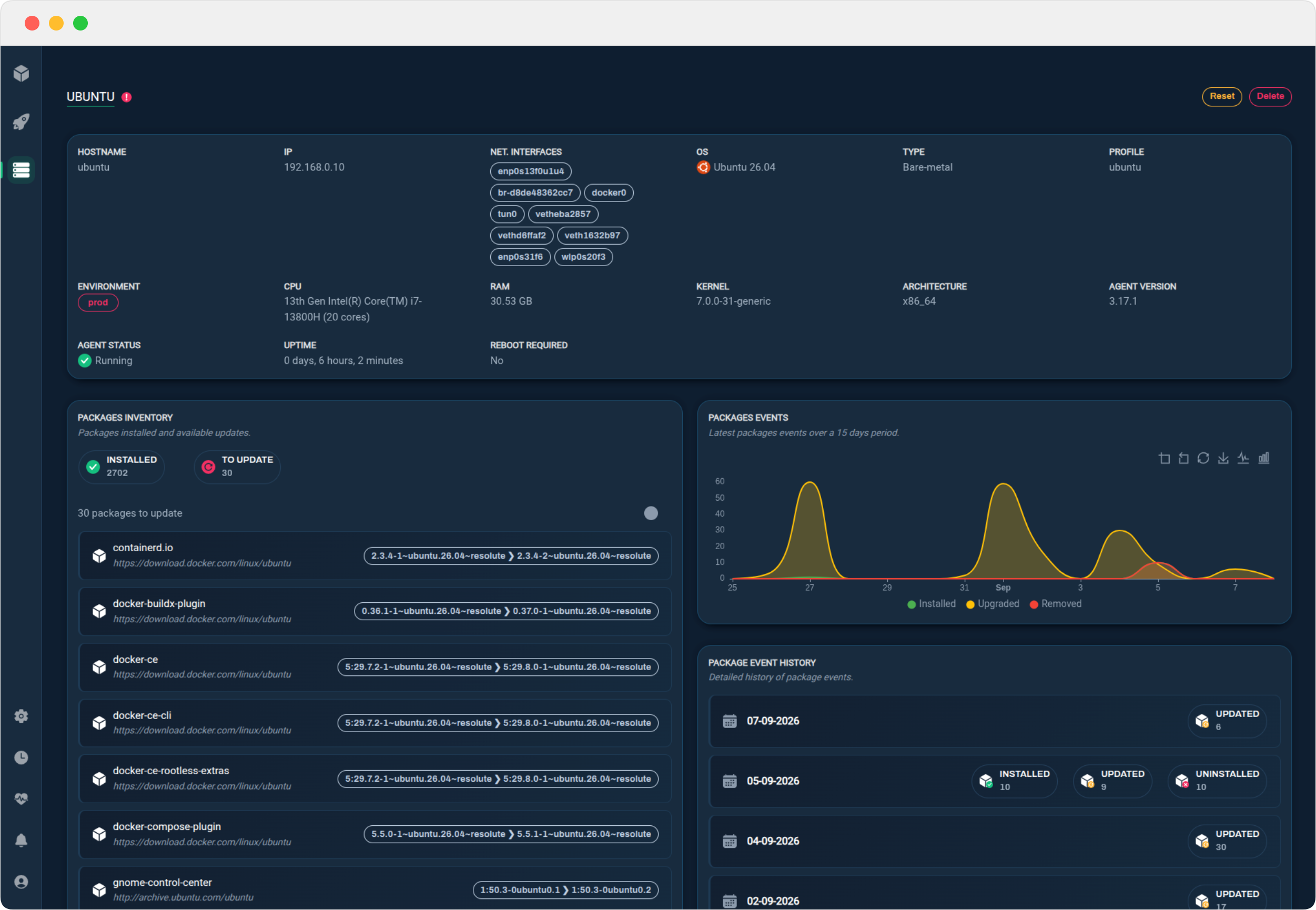Open UPDATED 30 badge for 04-09-2026

(1227, 841)
